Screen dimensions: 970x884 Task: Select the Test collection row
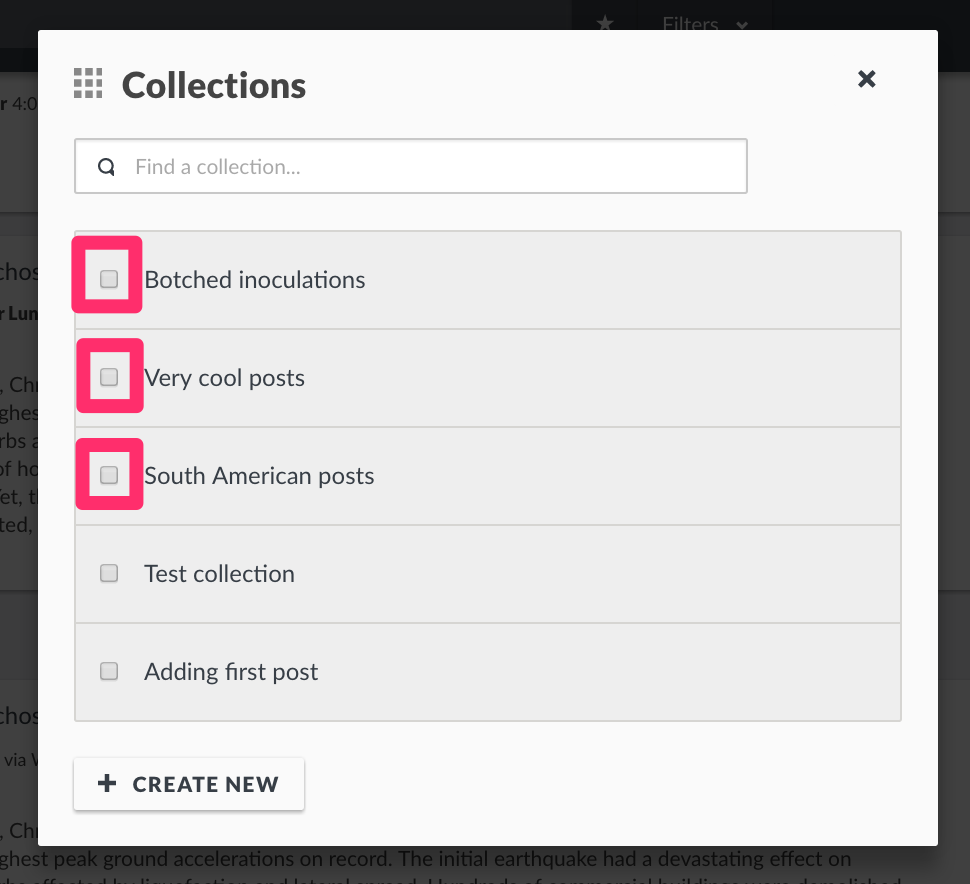(x=487, y=574)
